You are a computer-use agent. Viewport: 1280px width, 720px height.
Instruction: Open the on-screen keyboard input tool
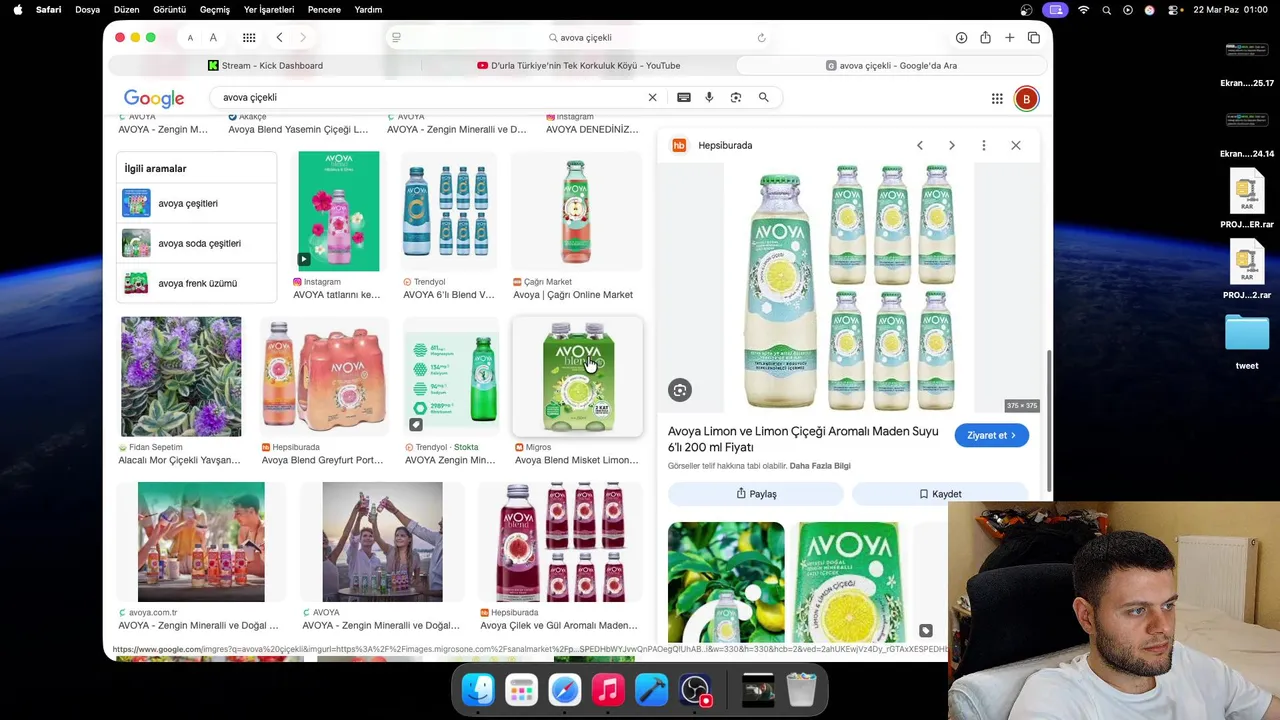(x=684, y=97)
